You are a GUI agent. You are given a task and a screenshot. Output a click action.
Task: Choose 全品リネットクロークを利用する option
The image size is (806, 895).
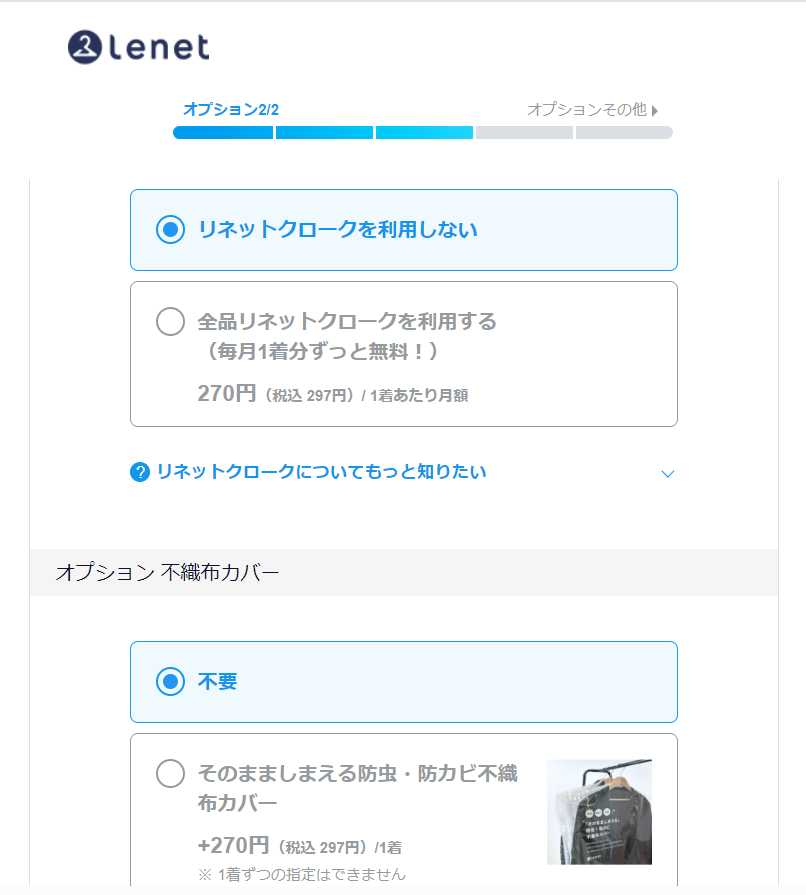[171, 322]
